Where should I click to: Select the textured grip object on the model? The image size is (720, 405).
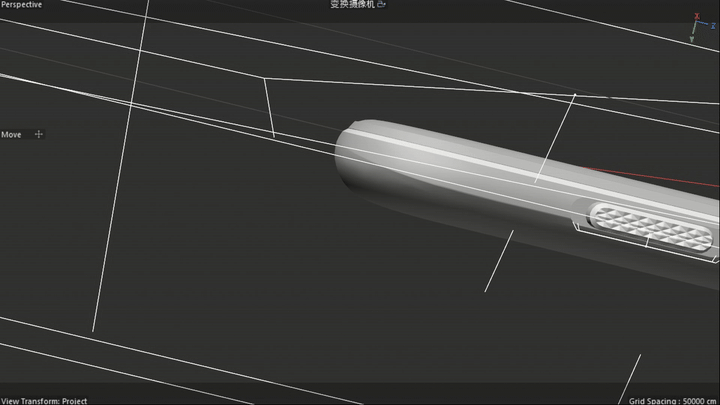[x=651, y=227]
